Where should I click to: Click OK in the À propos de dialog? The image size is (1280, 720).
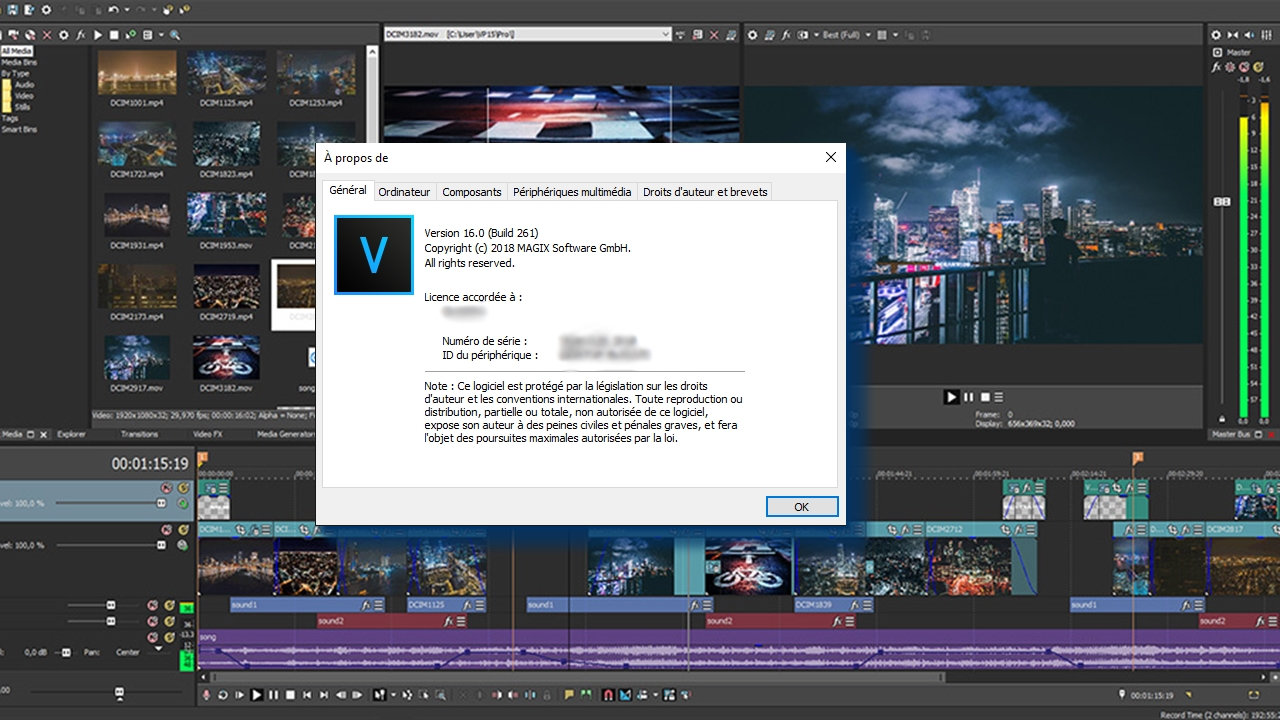[x=801, y=507]
